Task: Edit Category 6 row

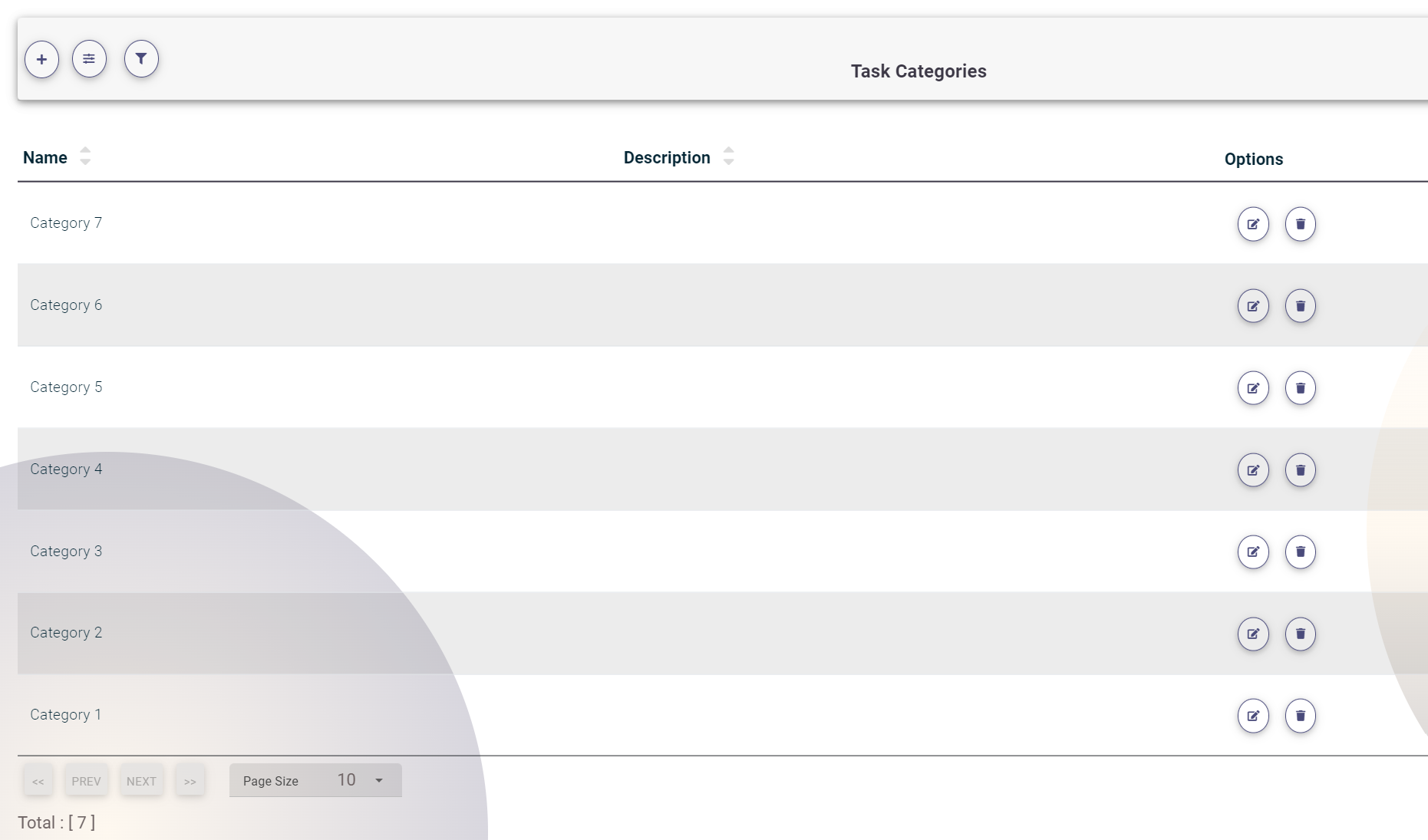Action: [x=1253, y=306]
